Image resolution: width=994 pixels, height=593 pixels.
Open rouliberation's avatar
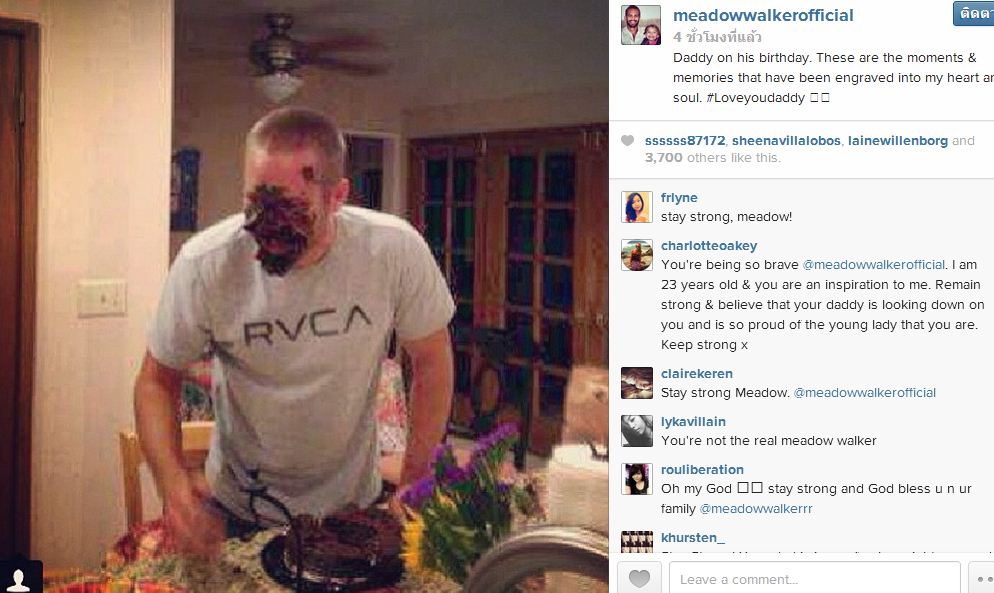click(636, 479)
